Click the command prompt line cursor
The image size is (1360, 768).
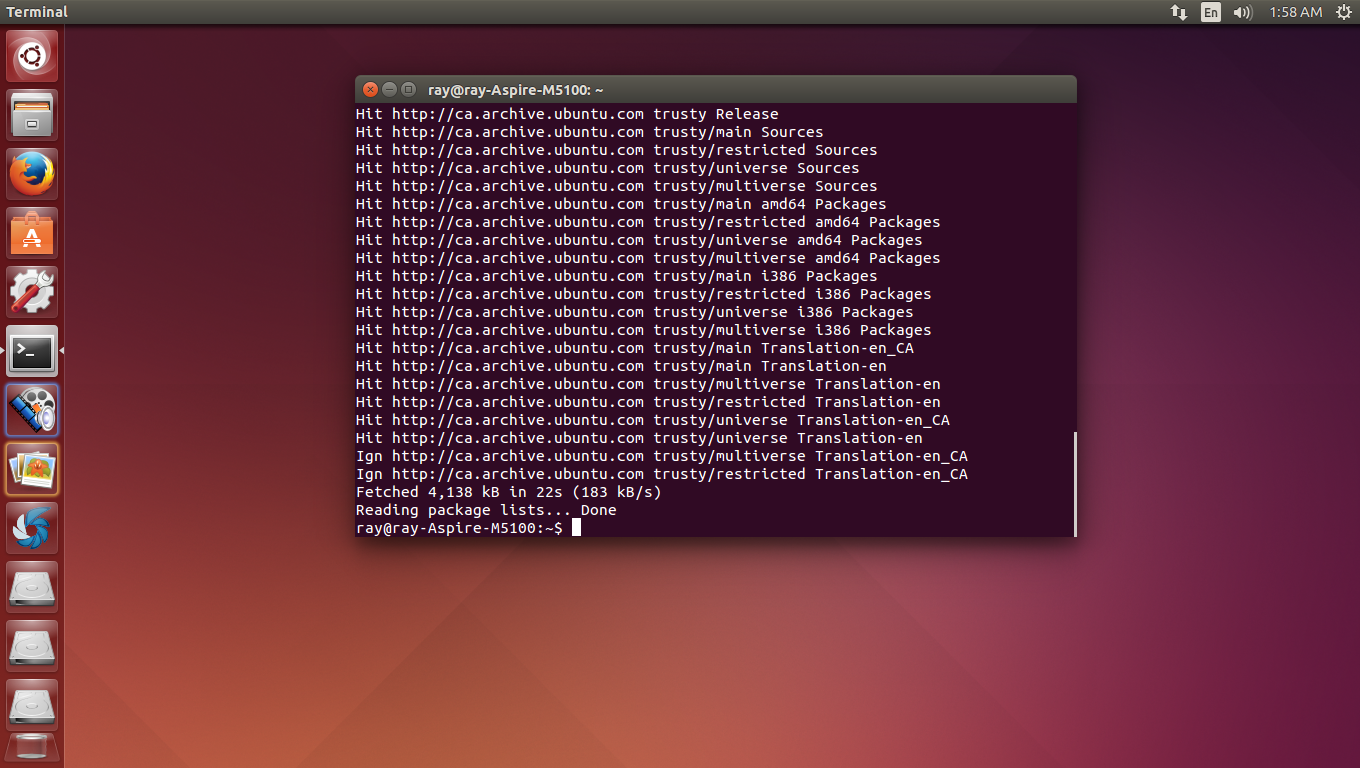576,528
